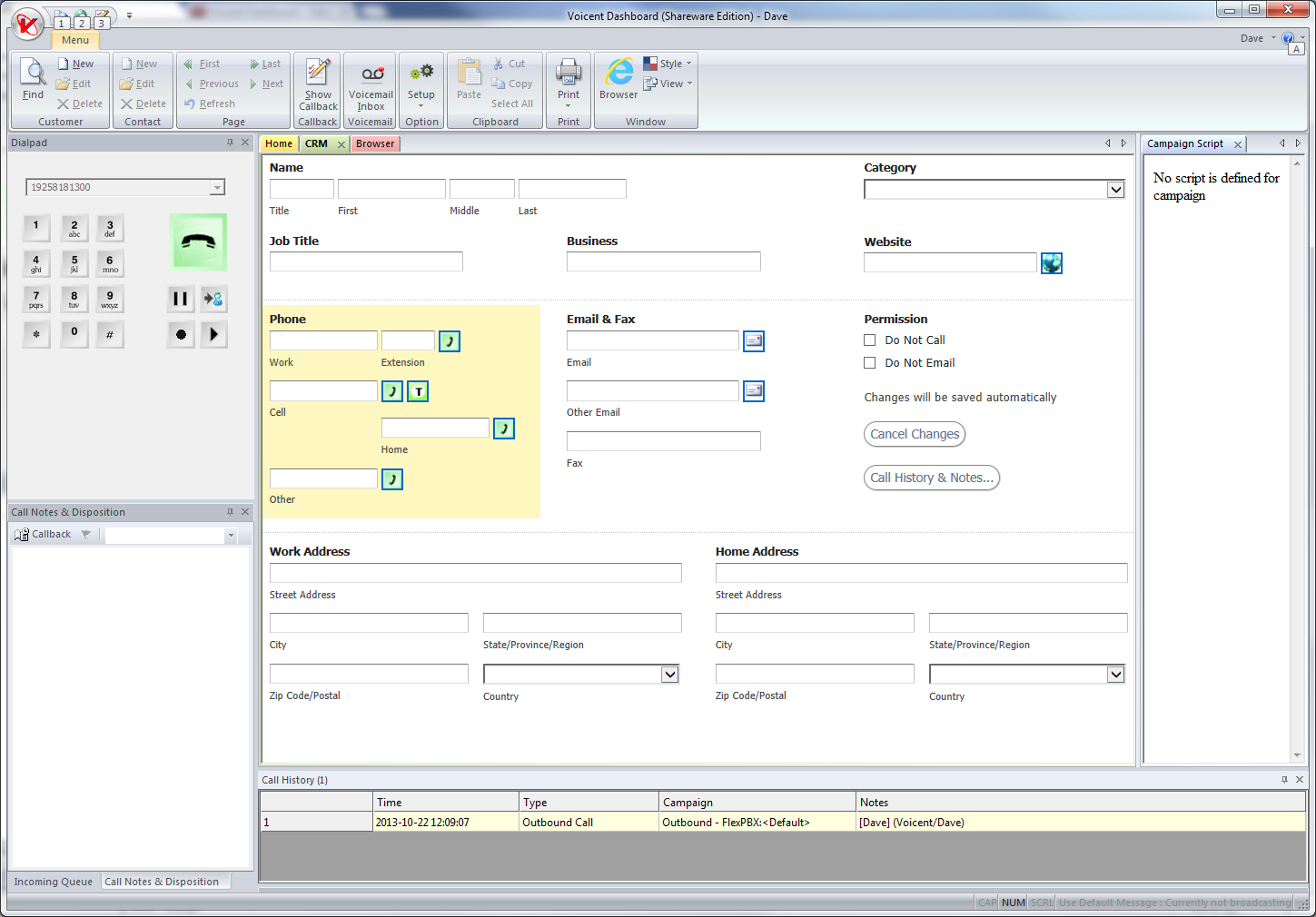This screenshot has height=917, width=1316.
Task: Send text message to Cell number
Action: click(418, 391)
